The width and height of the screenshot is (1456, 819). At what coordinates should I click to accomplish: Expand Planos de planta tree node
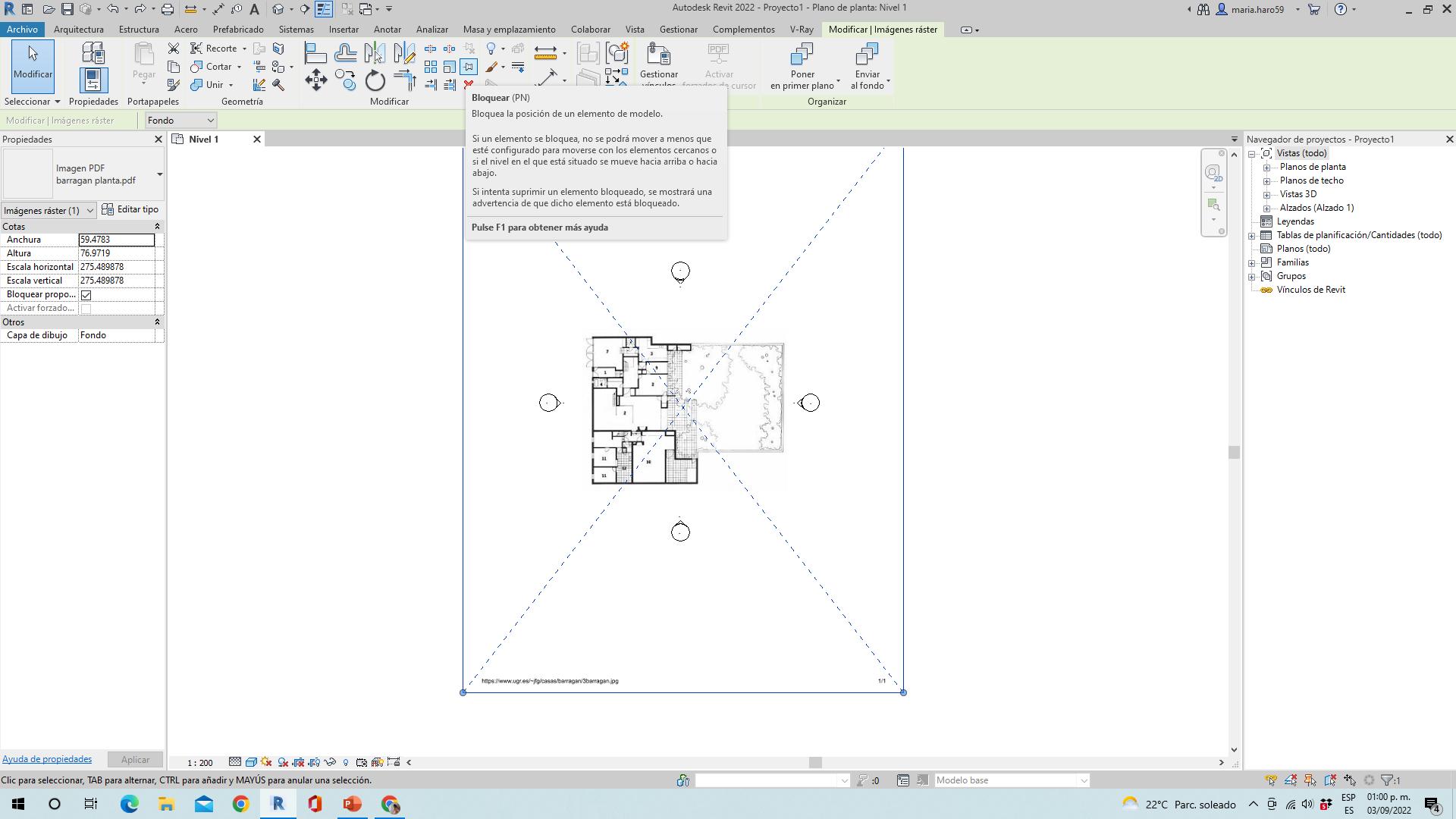pyautogui.click(x=1266, y=167)
